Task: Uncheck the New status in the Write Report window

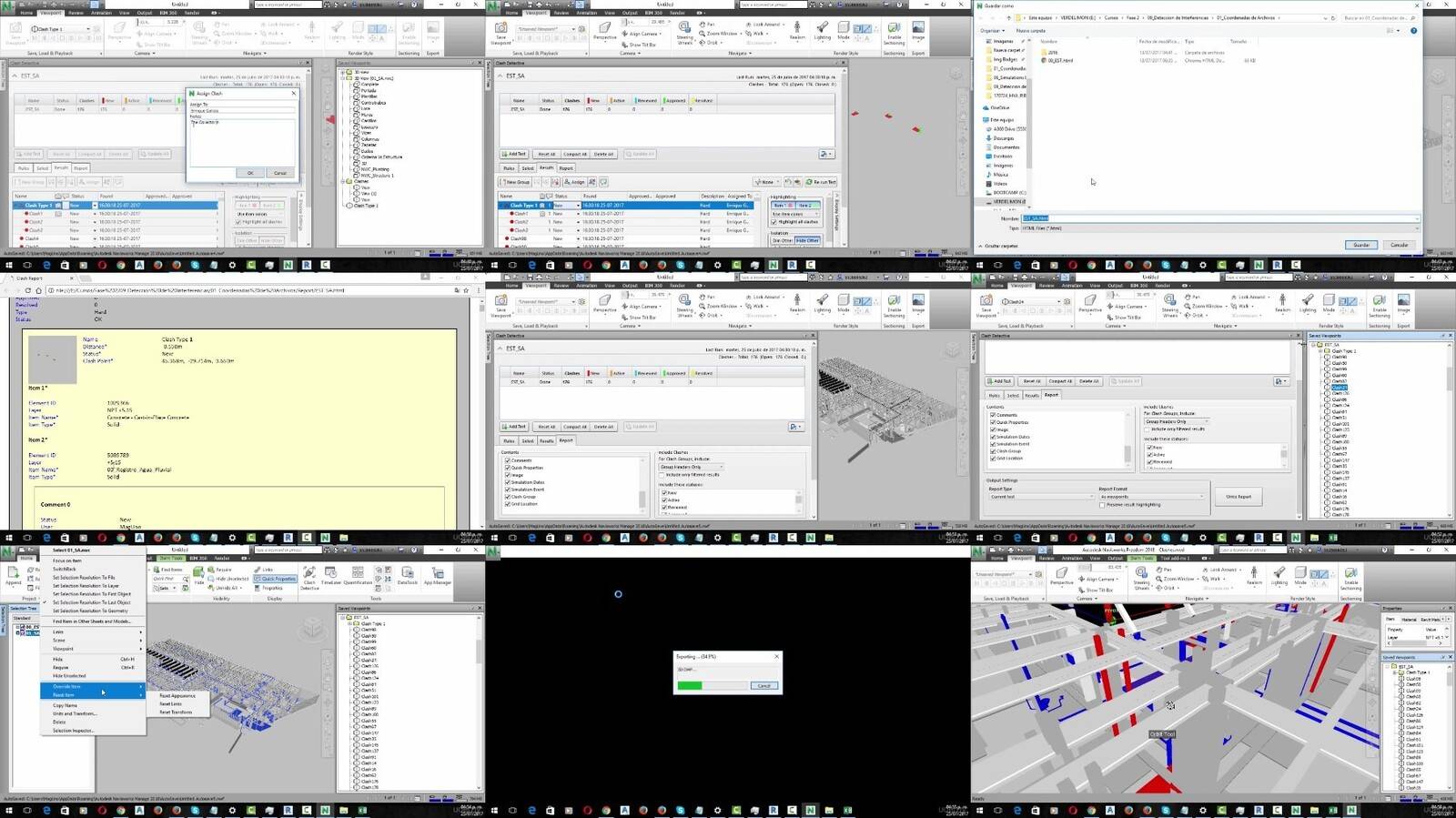Action: tap(1149, 448)
